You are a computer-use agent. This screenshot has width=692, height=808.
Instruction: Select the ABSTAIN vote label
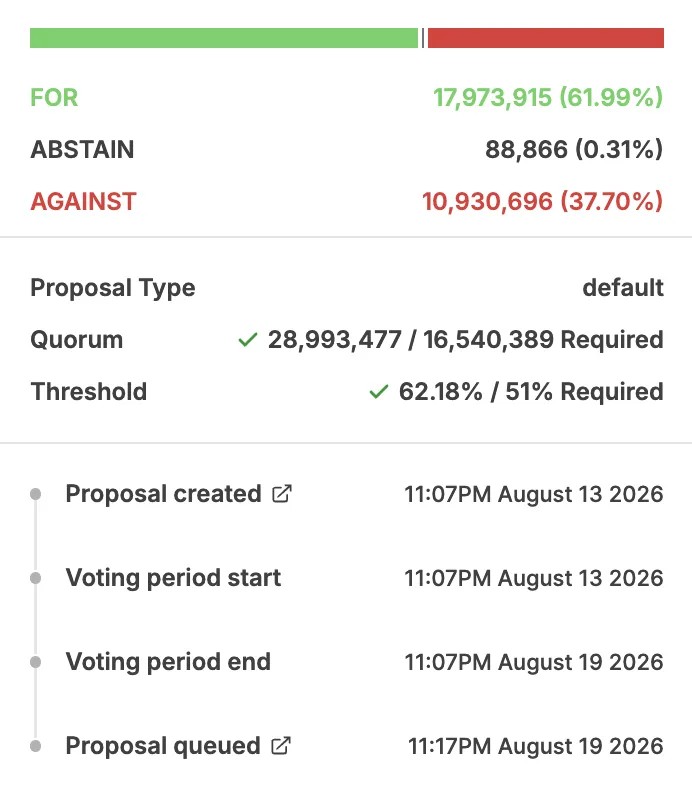tap(82, 149)
